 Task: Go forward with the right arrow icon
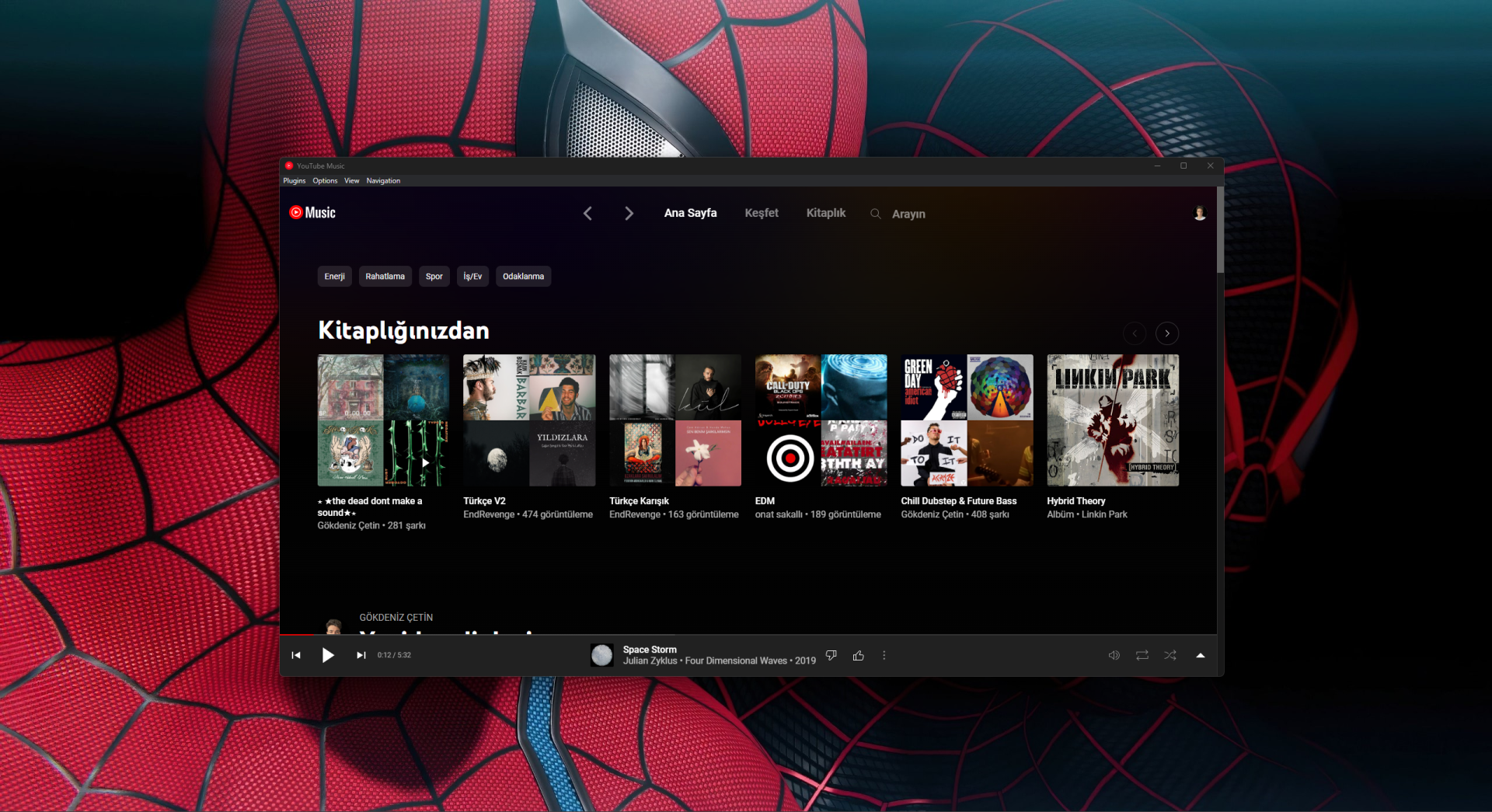(x=629, y=214)
